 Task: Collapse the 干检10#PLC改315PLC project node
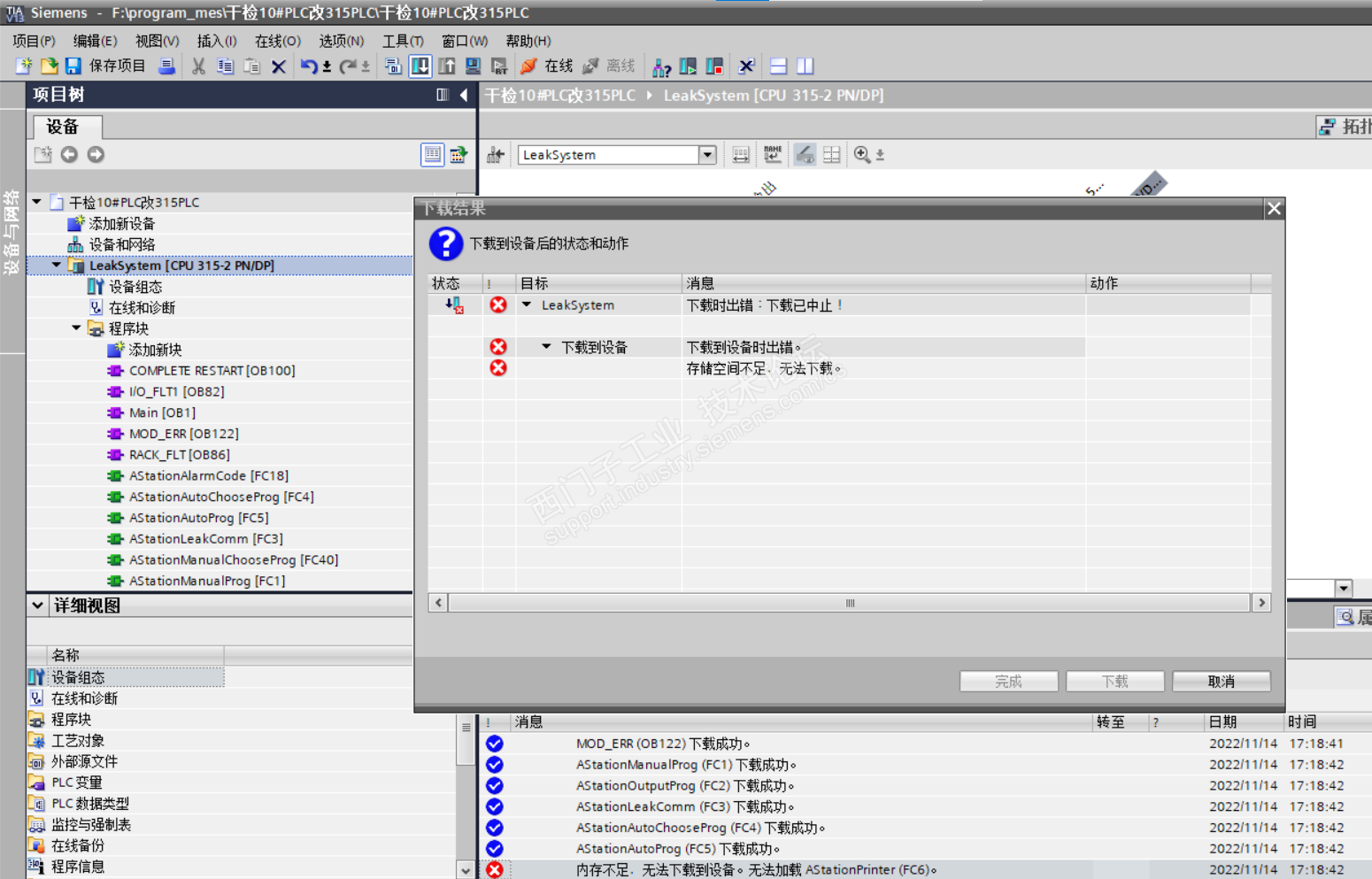[x=37, y=202]
